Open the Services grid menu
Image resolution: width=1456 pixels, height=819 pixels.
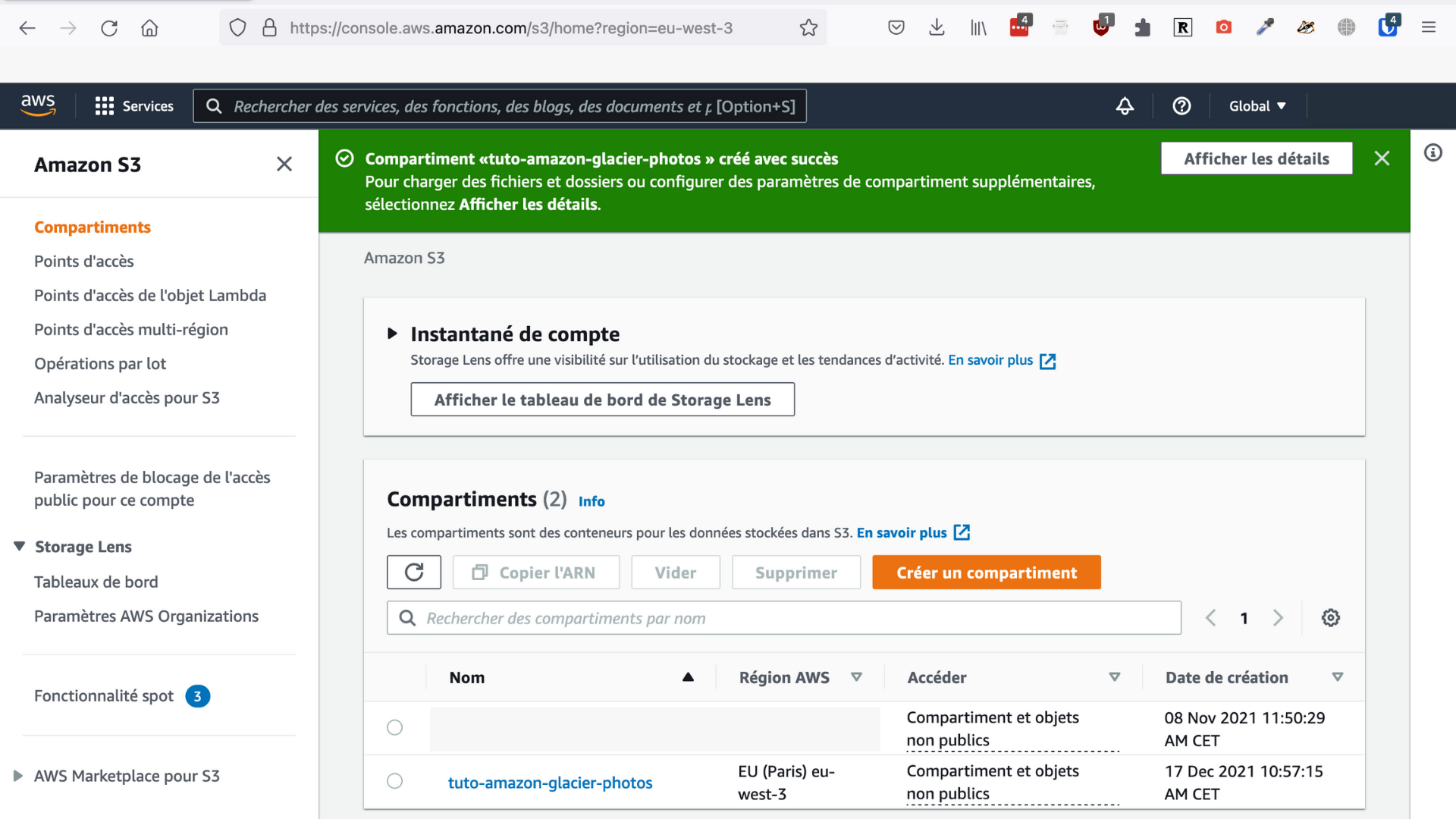[134, 106]
